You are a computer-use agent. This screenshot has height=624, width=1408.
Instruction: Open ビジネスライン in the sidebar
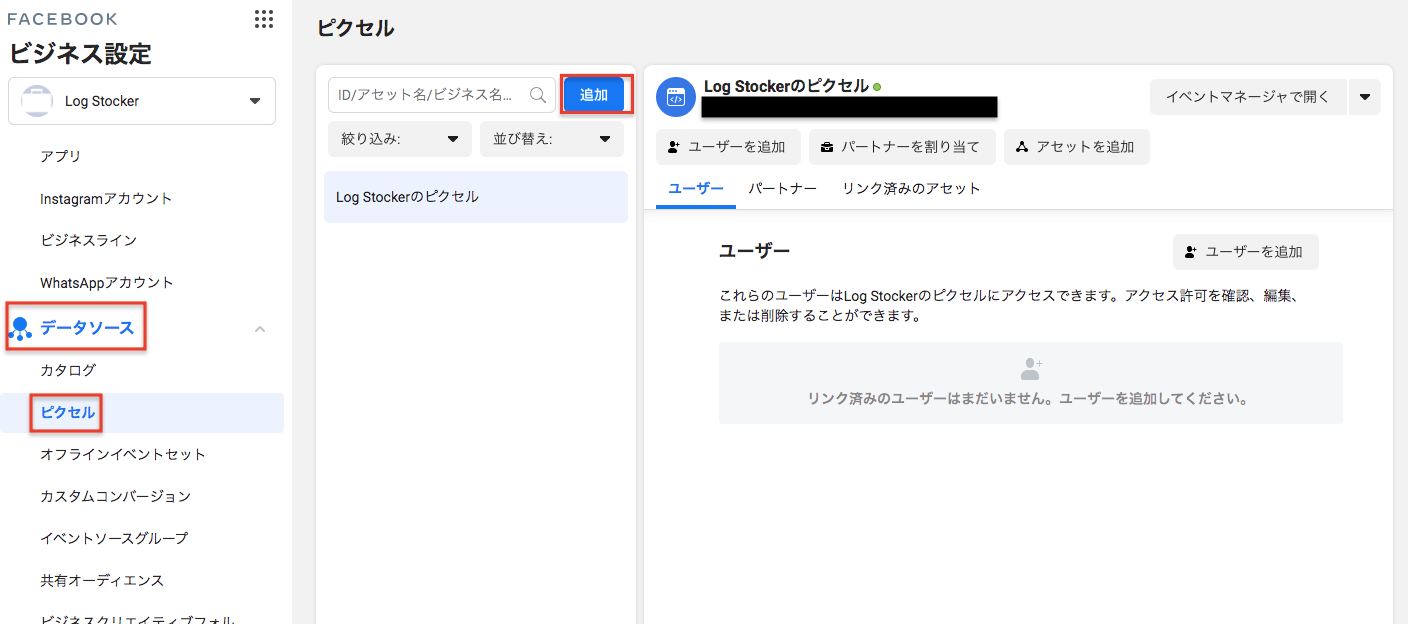pyautogui.click(x=89, y=240)
